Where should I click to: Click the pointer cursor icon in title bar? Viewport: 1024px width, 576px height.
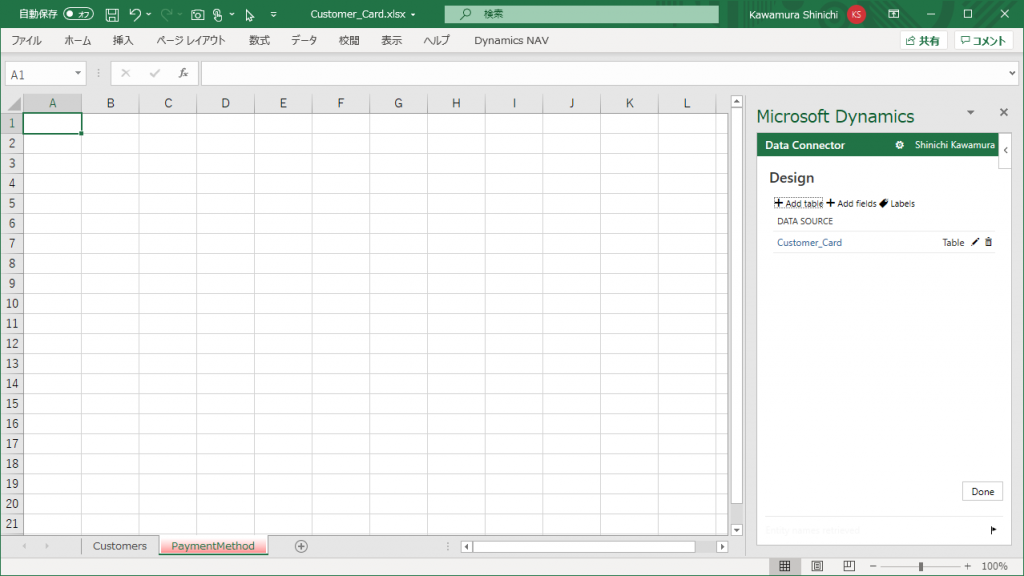tap(249, 14)
